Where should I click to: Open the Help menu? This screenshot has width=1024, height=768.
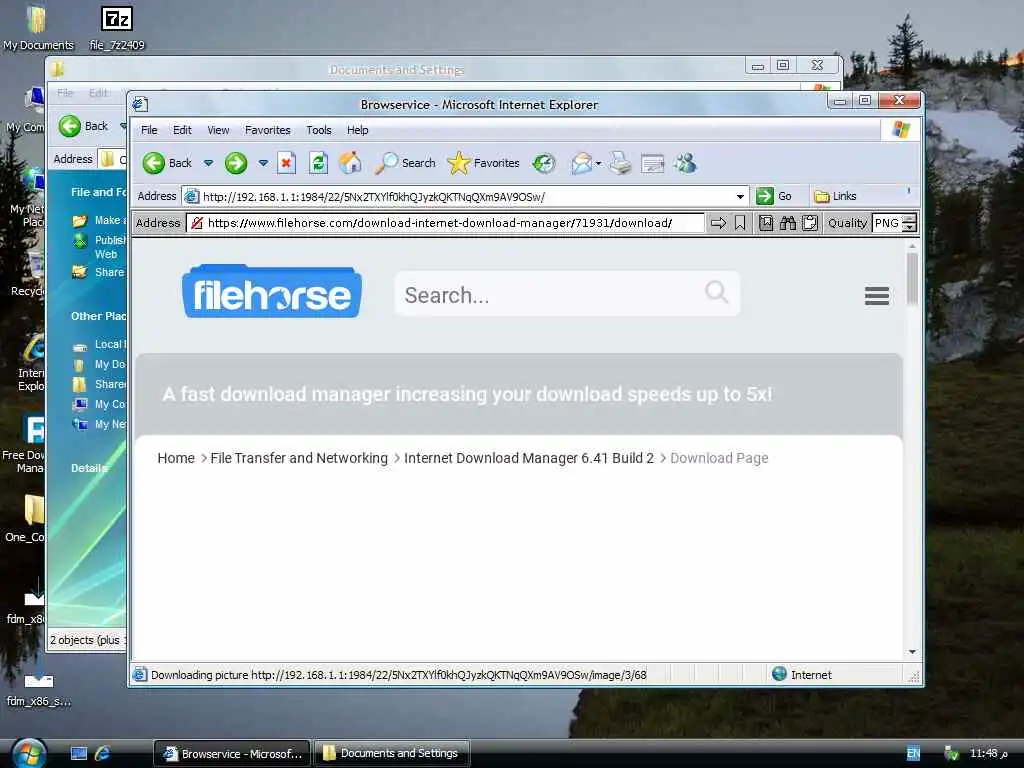pyautogui.click(x=357, y=130)
